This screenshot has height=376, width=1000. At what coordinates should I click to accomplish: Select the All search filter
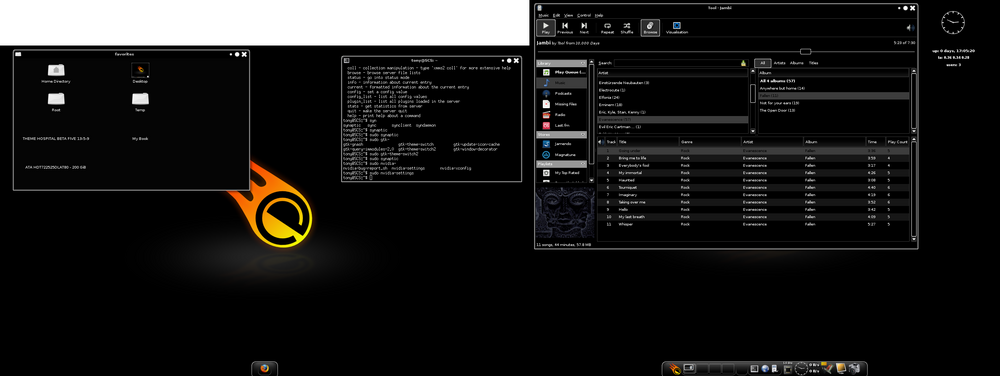(762, 63)
